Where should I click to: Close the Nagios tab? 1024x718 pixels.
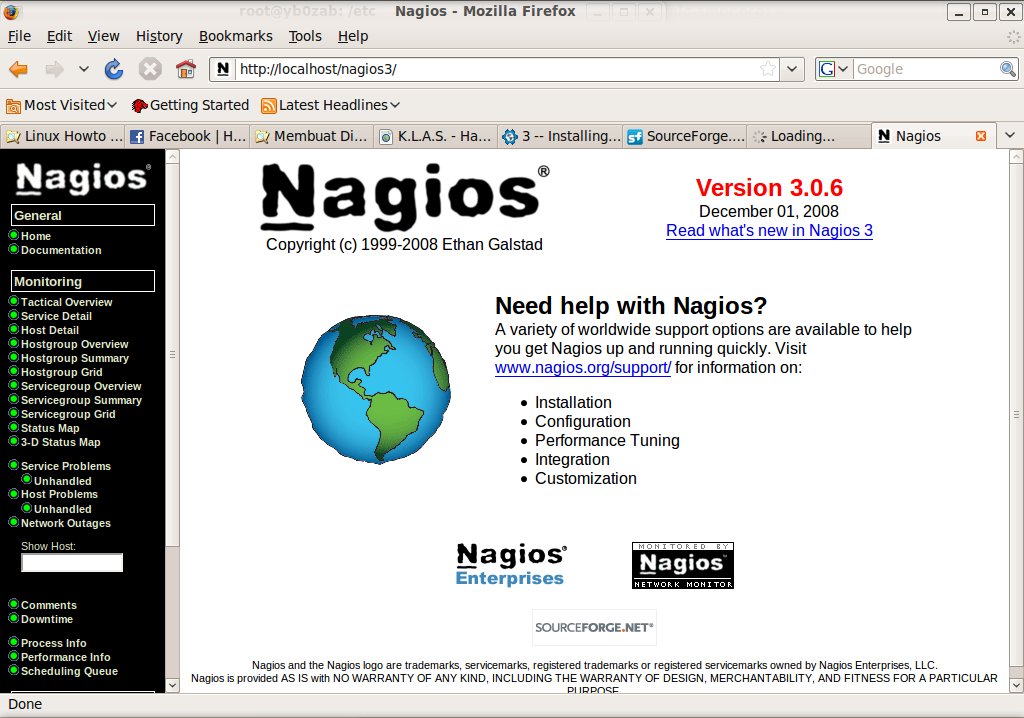(981, 136)
